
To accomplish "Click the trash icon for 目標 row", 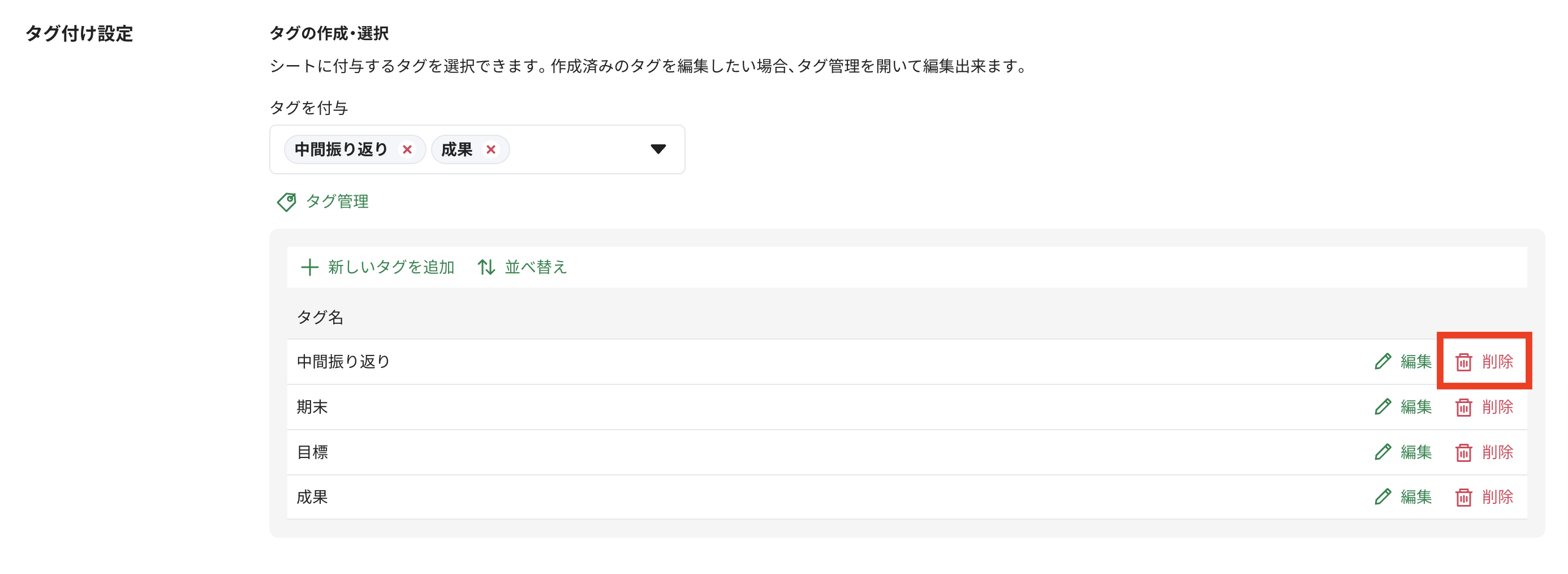I will (1463, 452).
